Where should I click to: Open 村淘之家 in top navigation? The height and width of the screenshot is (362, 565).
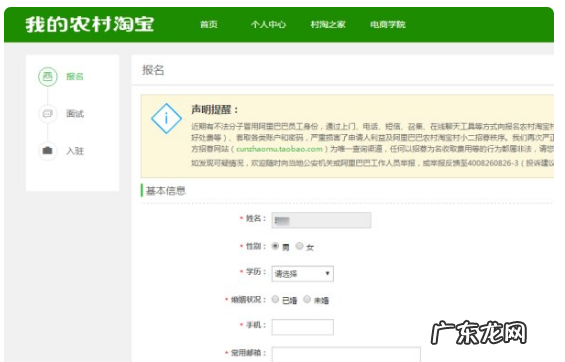tap(328, 24)
